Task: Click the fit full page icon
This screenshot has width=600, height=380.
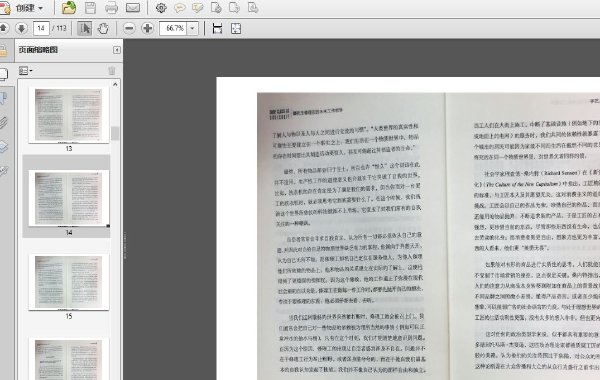Action: pos(236,28)
